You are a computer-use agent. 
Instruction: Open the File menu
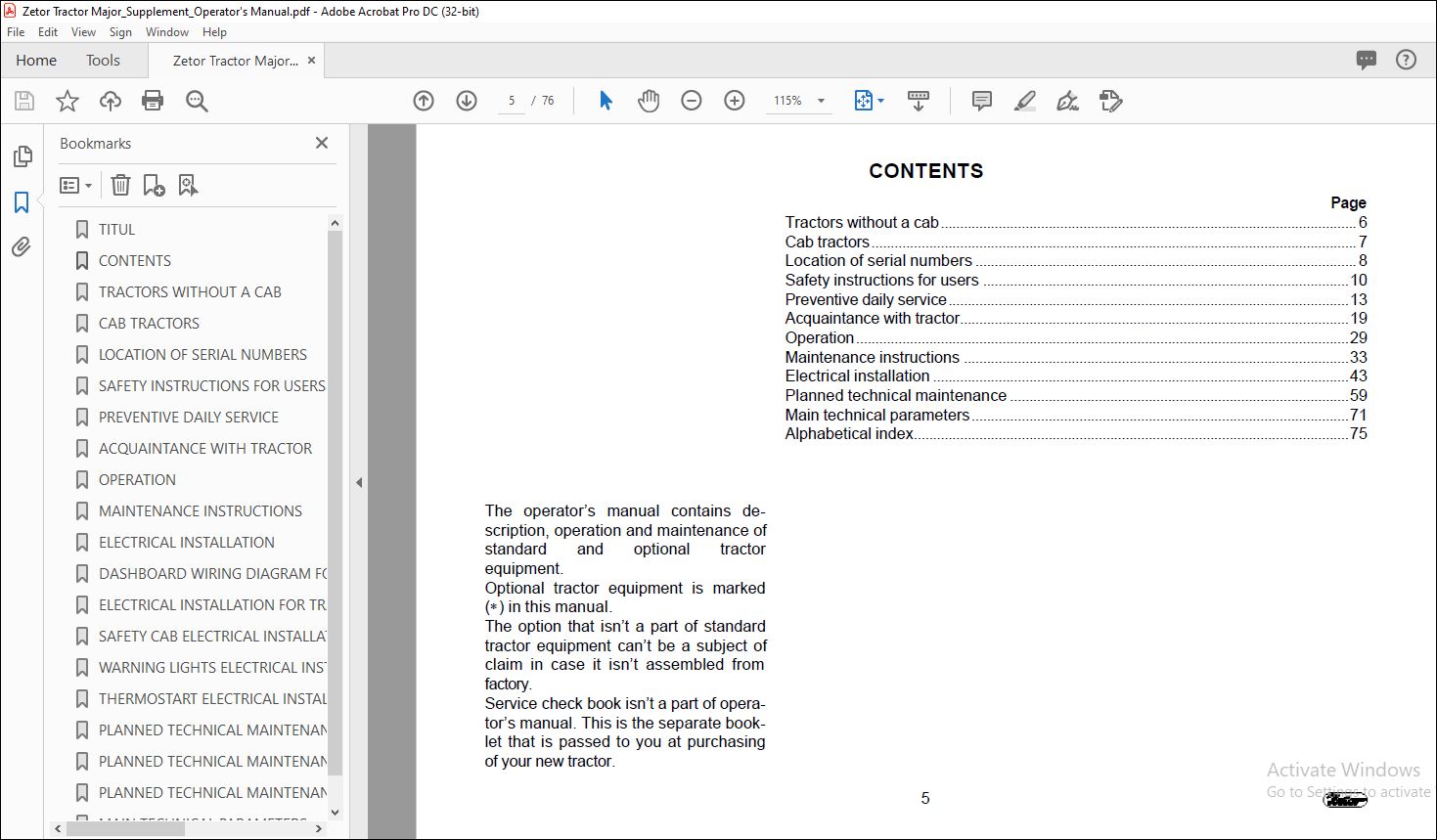pyautogui.click(x=16, y=32)
